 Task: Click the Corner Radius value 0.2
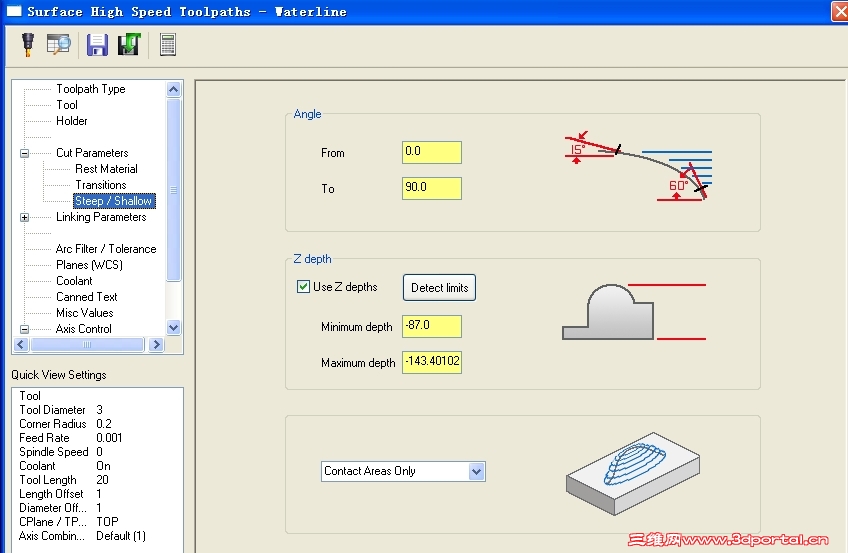(x=104, y=424)
